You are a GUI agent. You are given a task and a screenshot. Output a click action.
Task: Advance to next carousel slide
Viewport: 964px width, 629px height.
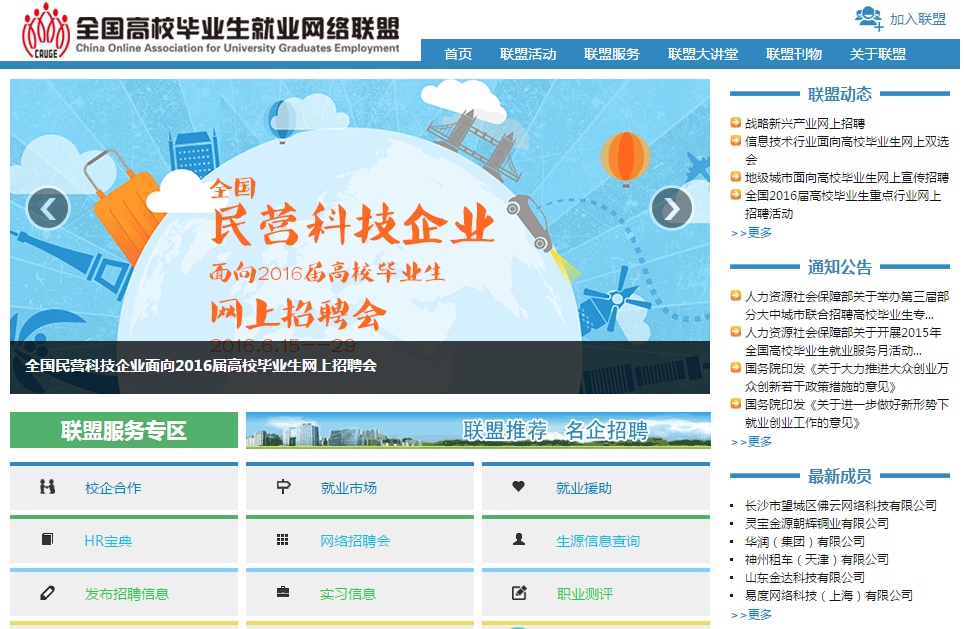[671, 208]
